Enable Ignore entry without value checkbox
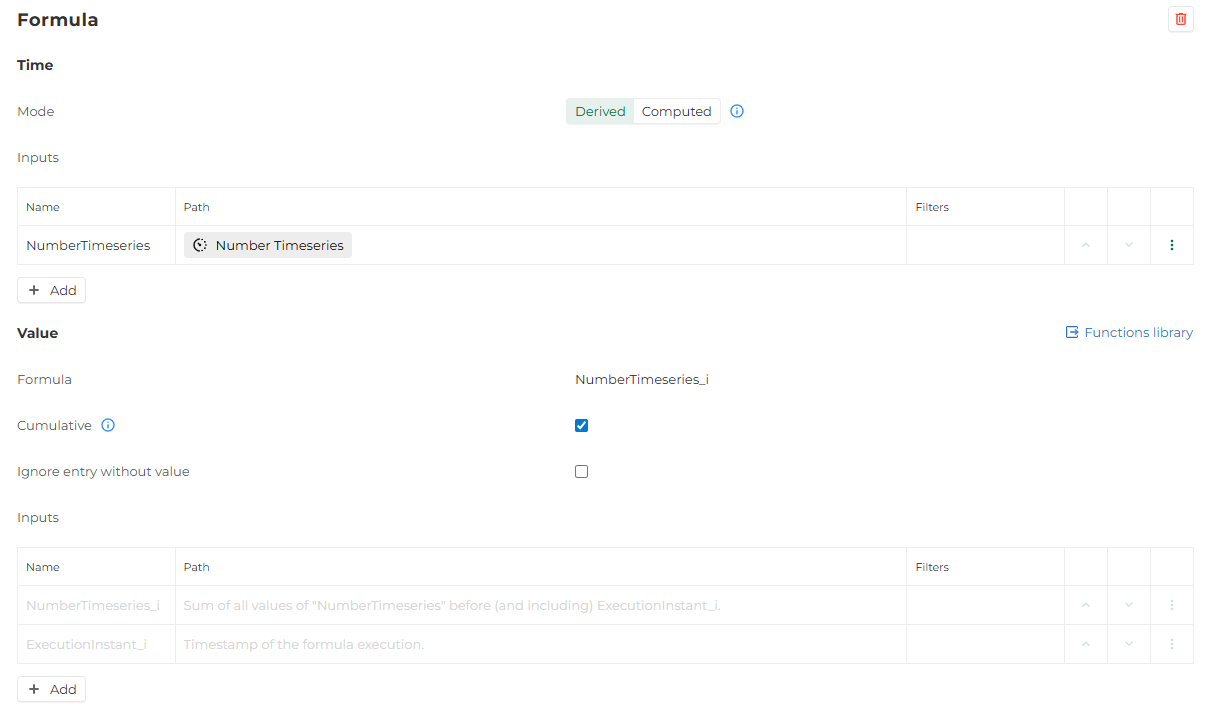 [x=581, y=471]
